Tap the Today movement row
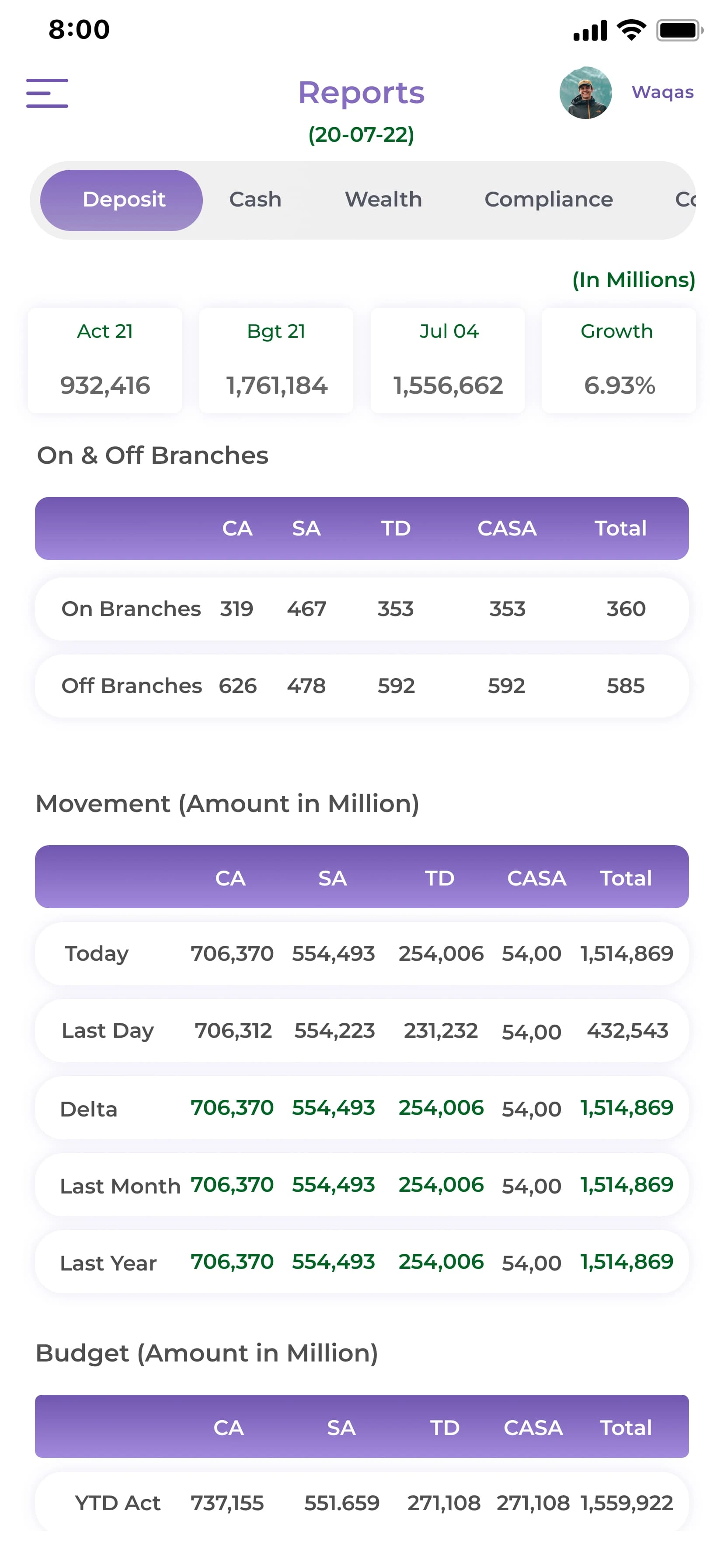Viewport: 724px width, 1568px height. [x=362, y=953]
